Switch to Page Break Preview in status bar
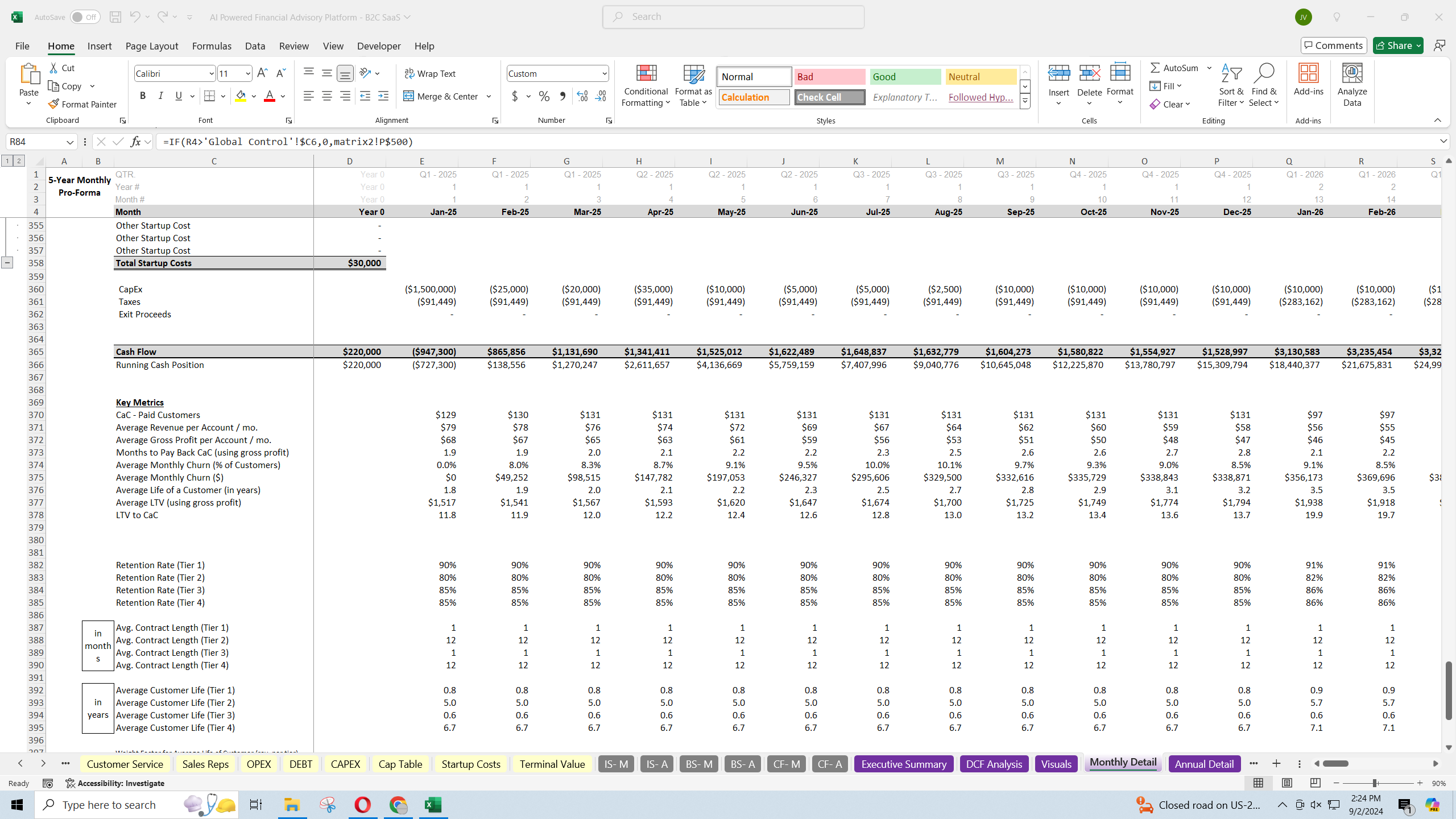Image resolution: width=1456 pixels, height=819 pixels. [1315, 783]
